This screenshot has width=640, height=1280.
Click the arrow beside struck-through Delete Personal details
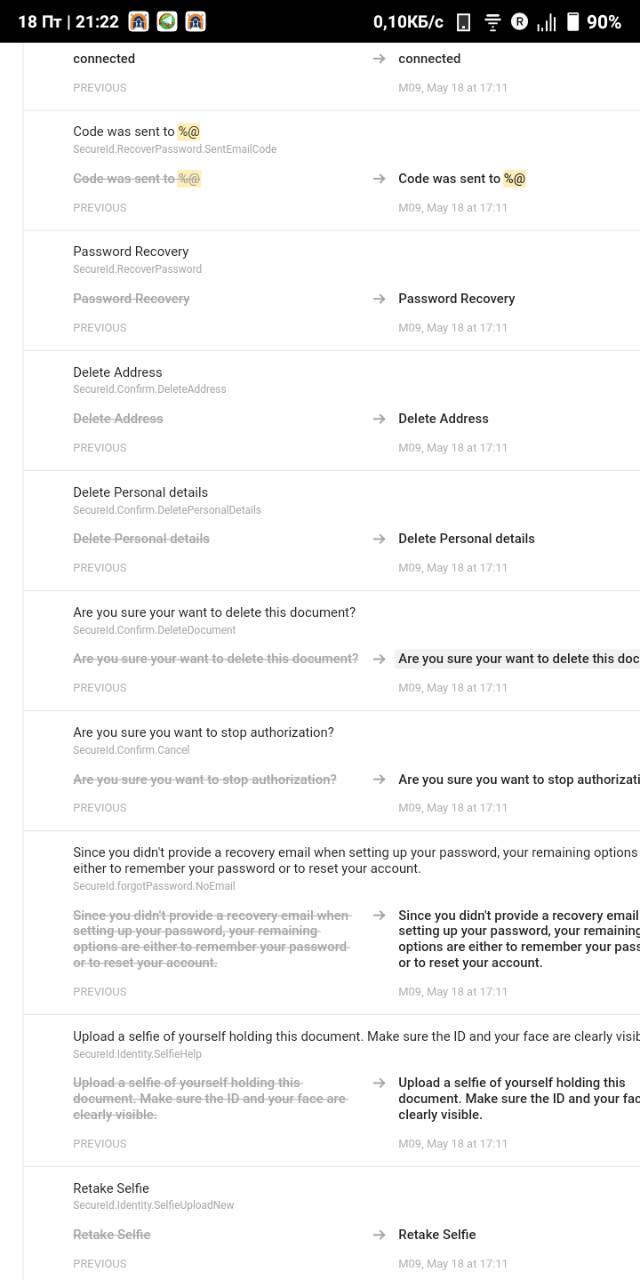(x=379, y=539)
